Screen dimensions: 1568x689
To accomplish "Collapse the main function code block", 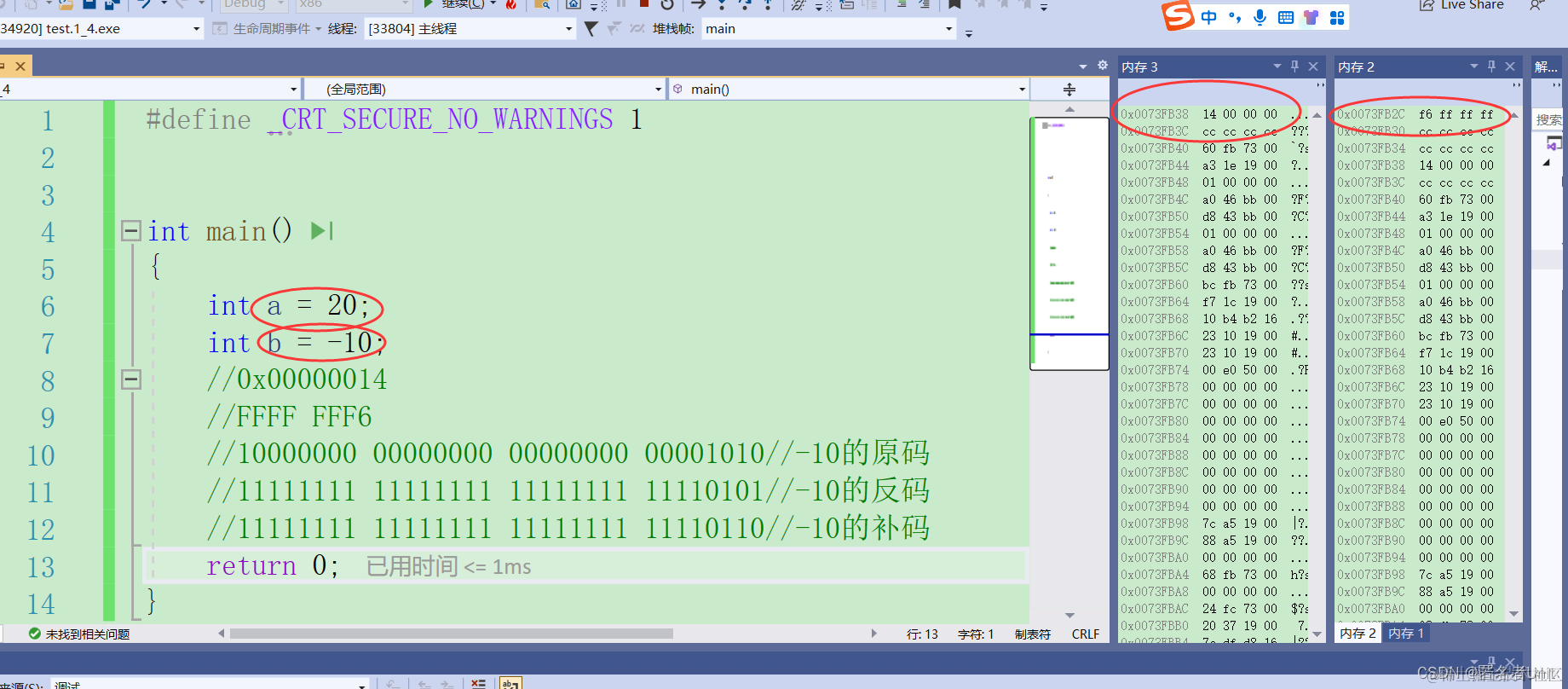I will (131, 230).
